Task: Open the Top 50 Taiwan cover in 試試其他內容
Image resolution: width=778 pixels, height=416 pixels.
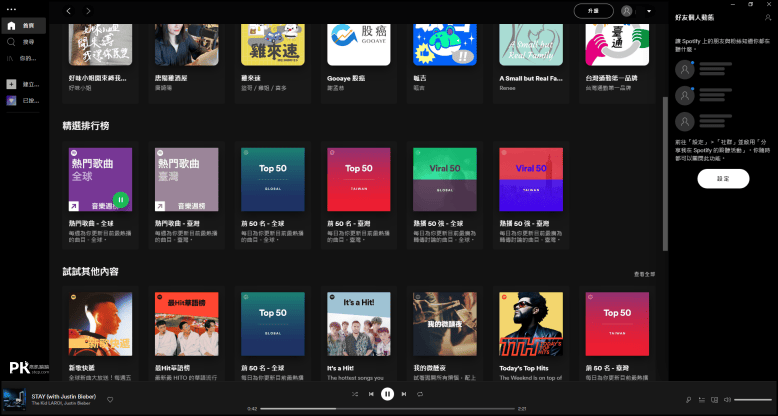Action: tap(617, 324)
